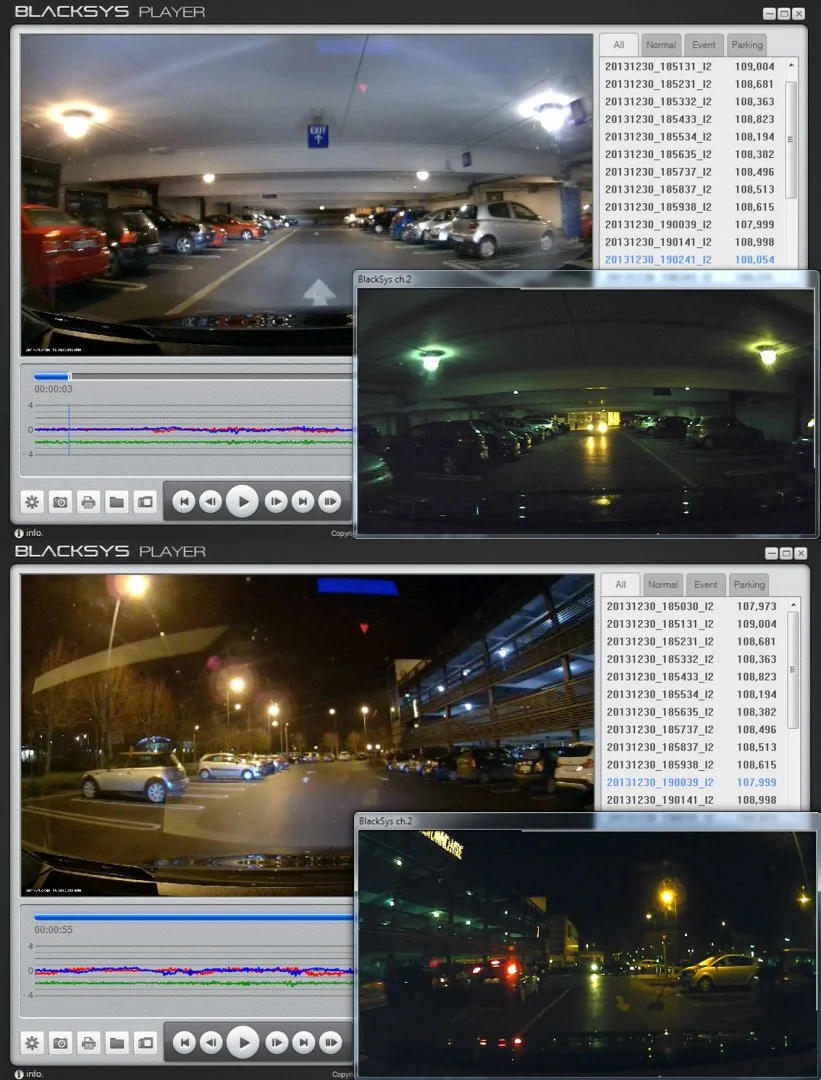The width and height of the screenshot is (821, 1080).
Task: Take snapshot with camera icon in upper player
Action: [x=61, y=502]
